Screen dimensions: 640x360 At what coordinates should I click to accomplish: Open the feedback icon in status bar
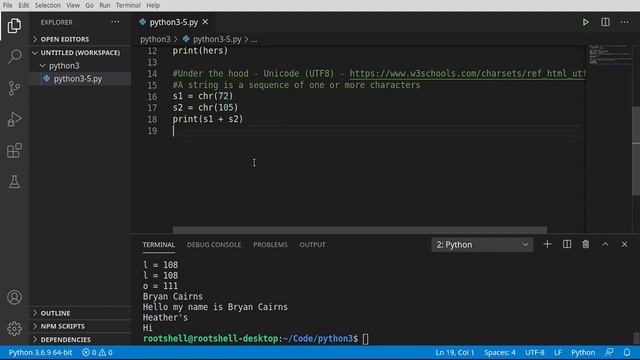[609, 352]
